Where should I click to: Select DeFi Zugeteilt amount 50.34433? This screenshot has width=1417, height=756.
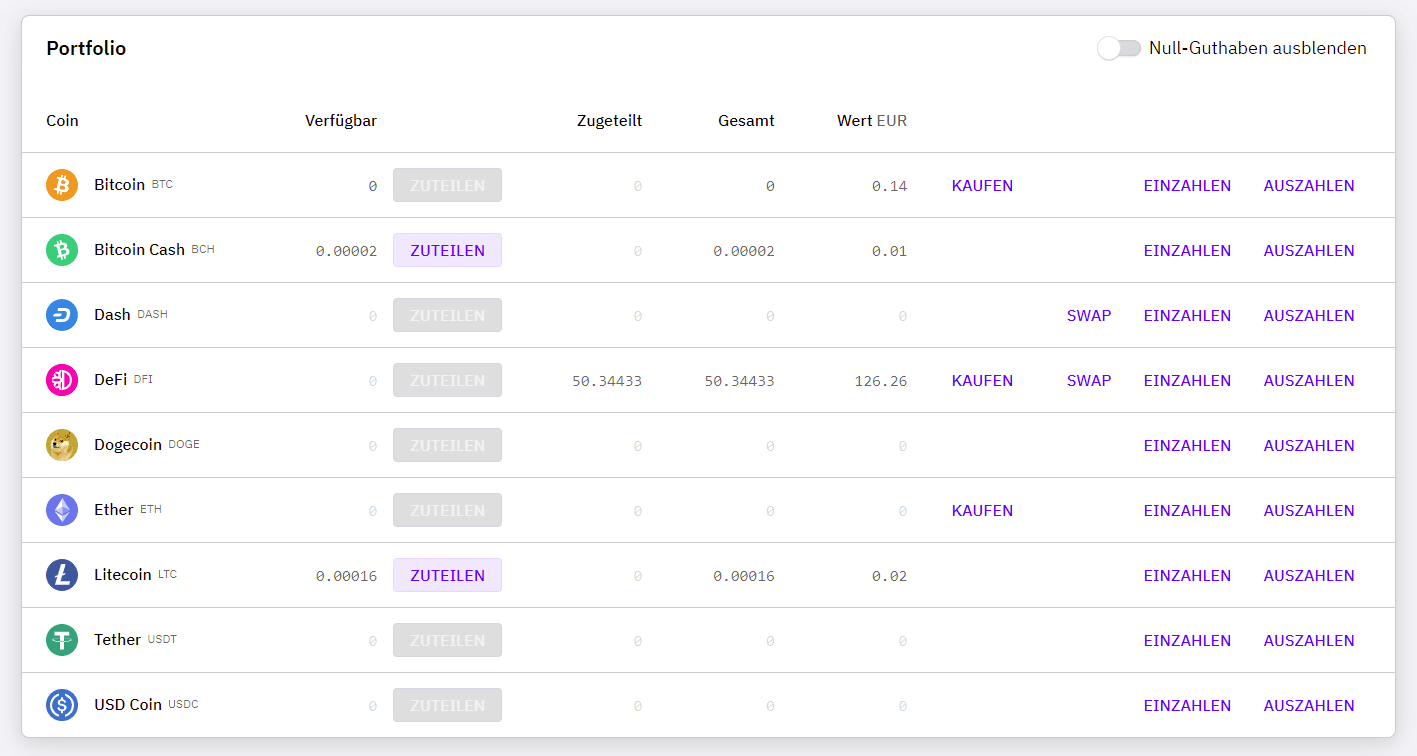607,381
